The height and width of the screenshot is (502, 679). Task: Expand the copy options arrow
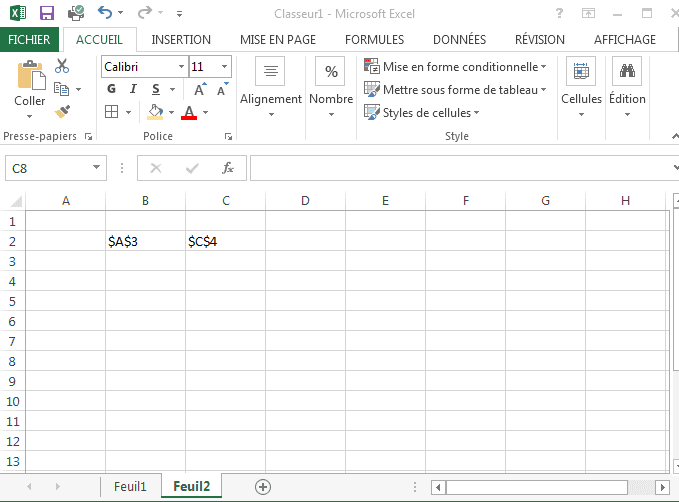tap(78, 89)
